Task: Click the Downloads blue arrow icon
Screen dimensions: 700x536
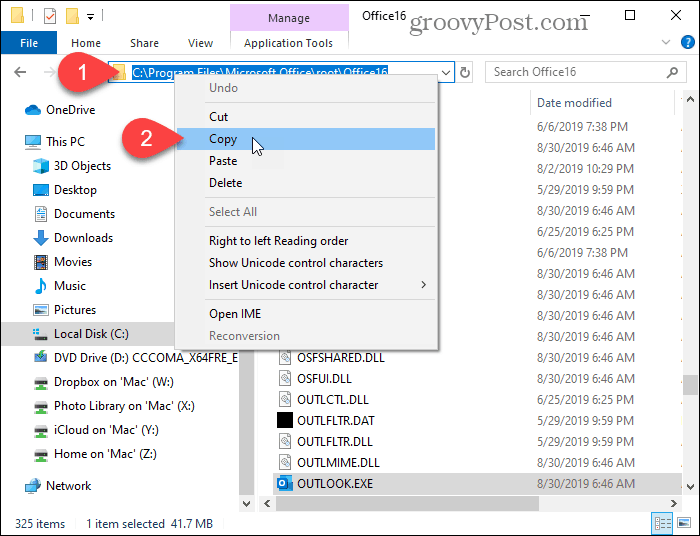Action: pos(41,238)
